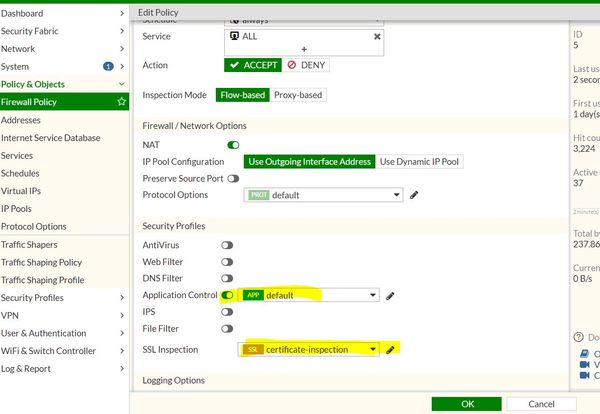Remove the ALL service with the X icon
This screenshot has width=600, height=414.
pyautogui.click(x=377, y=37)
